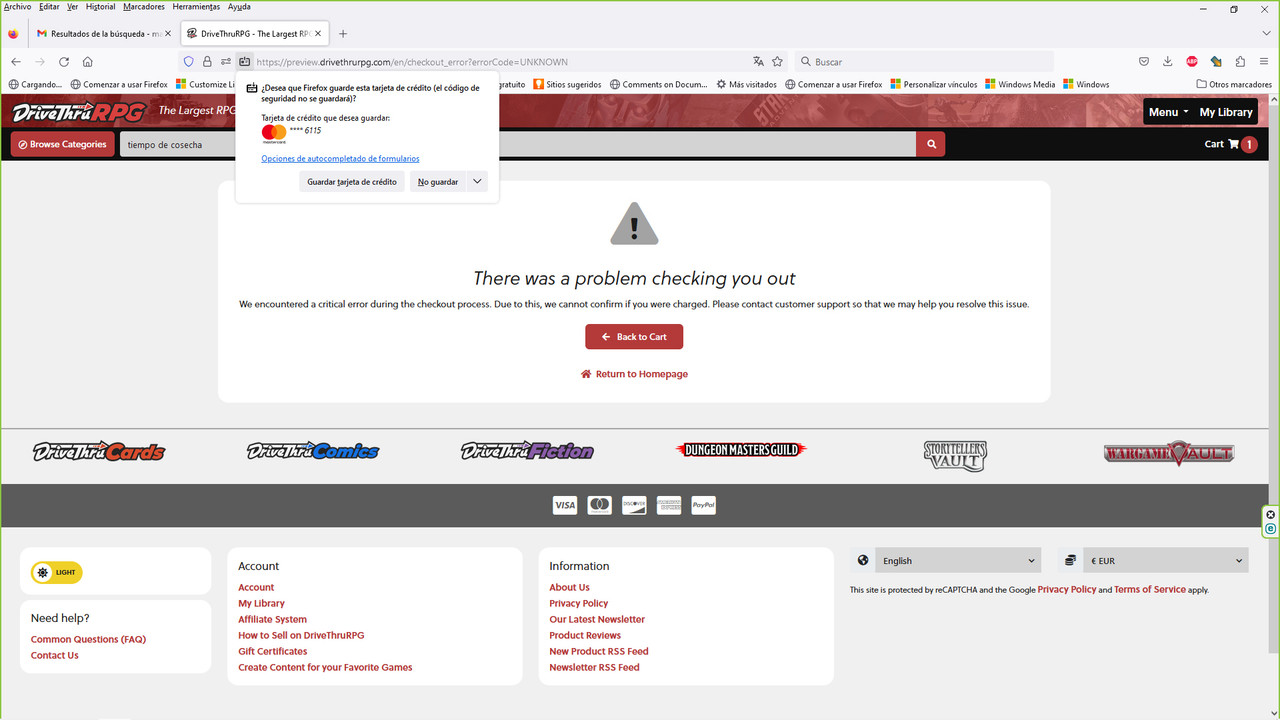
Task: Click the No guardar button
Action: click(x=438, y=182)
